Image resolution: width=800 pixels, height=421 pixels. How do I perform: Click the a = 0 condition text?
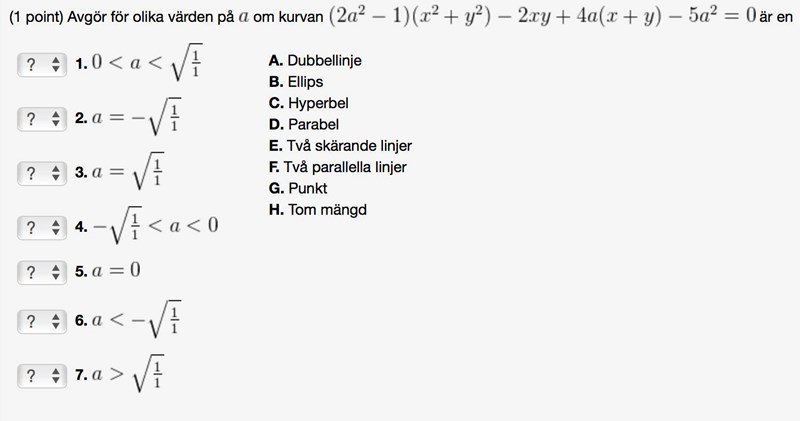click(x=115, y=271)
